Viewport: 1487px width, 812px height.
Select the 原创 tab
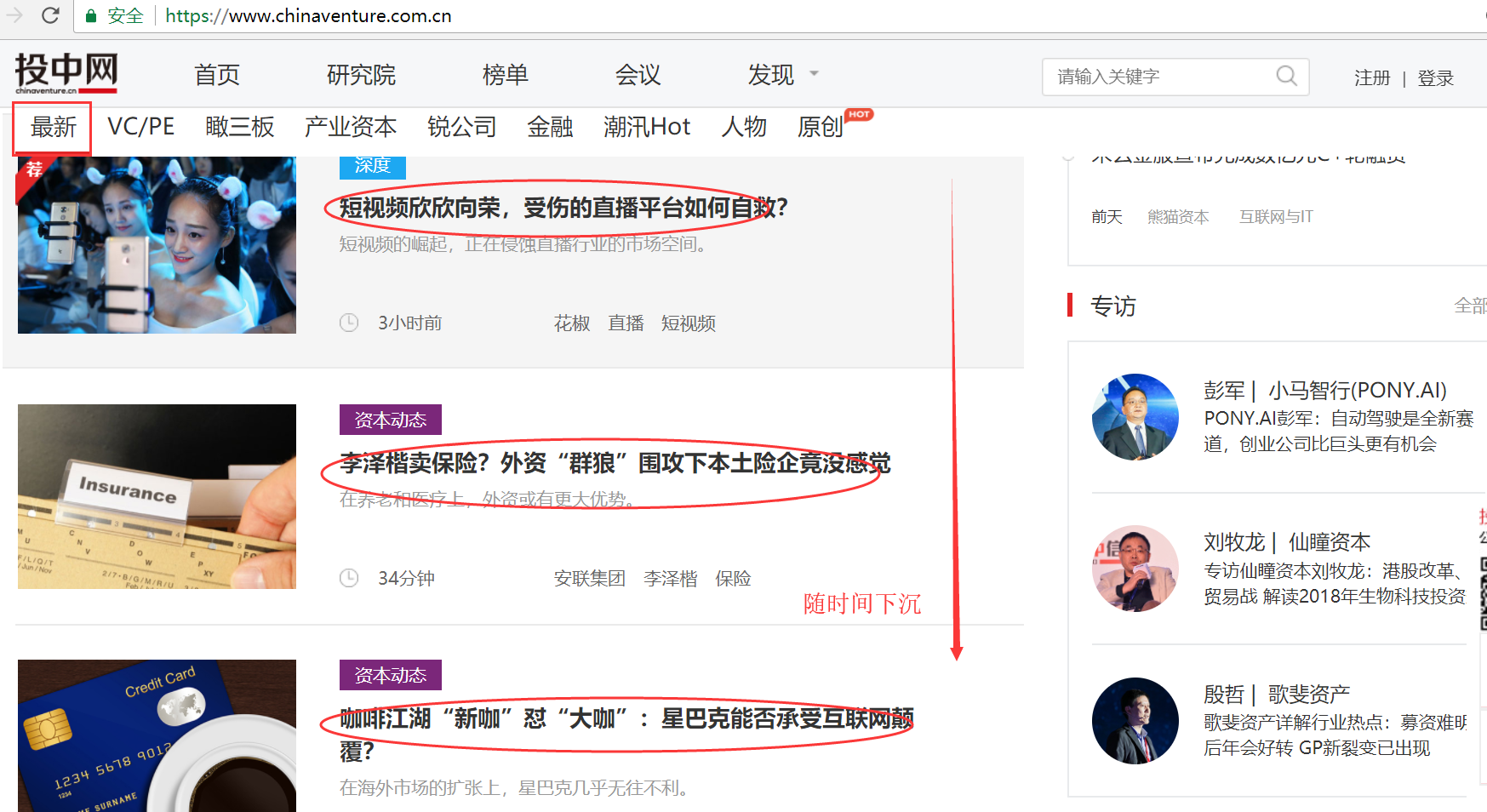821,127
